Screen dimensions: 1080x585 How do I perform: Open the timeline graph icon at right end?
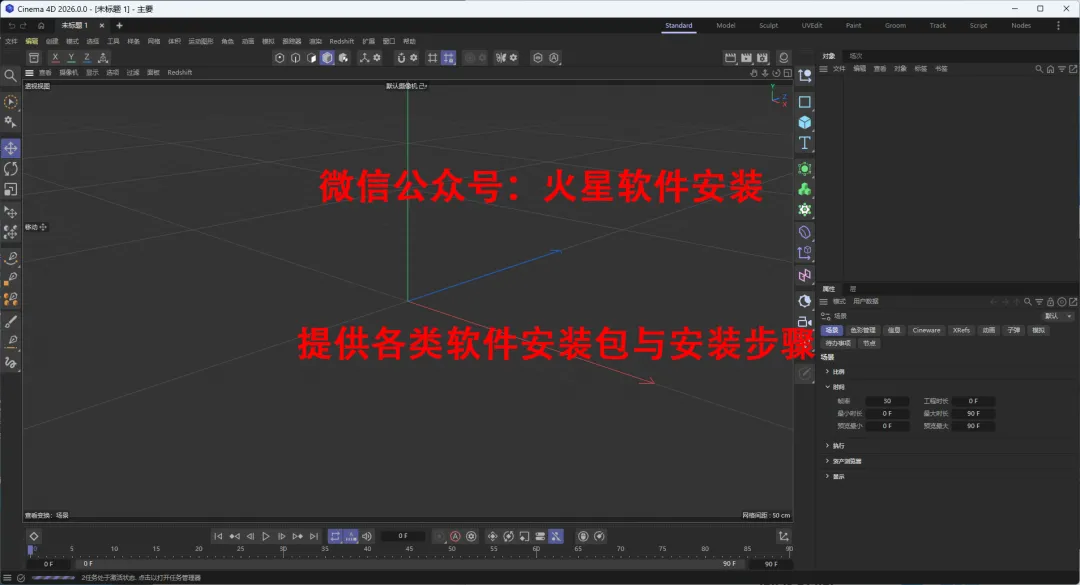click(783, 536)
